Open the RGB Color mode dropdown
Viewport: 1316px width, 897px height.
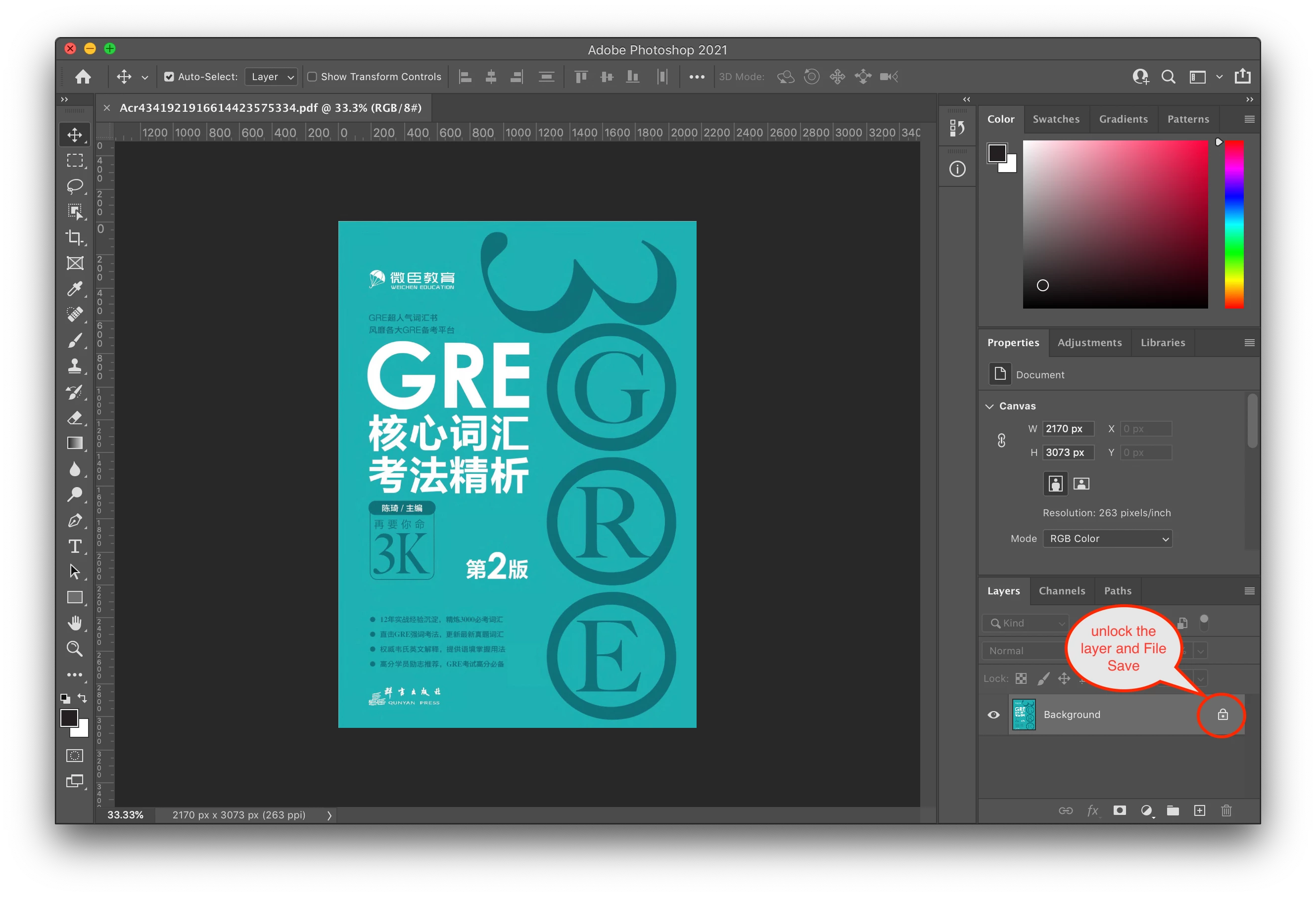[x=1107, y=538]
